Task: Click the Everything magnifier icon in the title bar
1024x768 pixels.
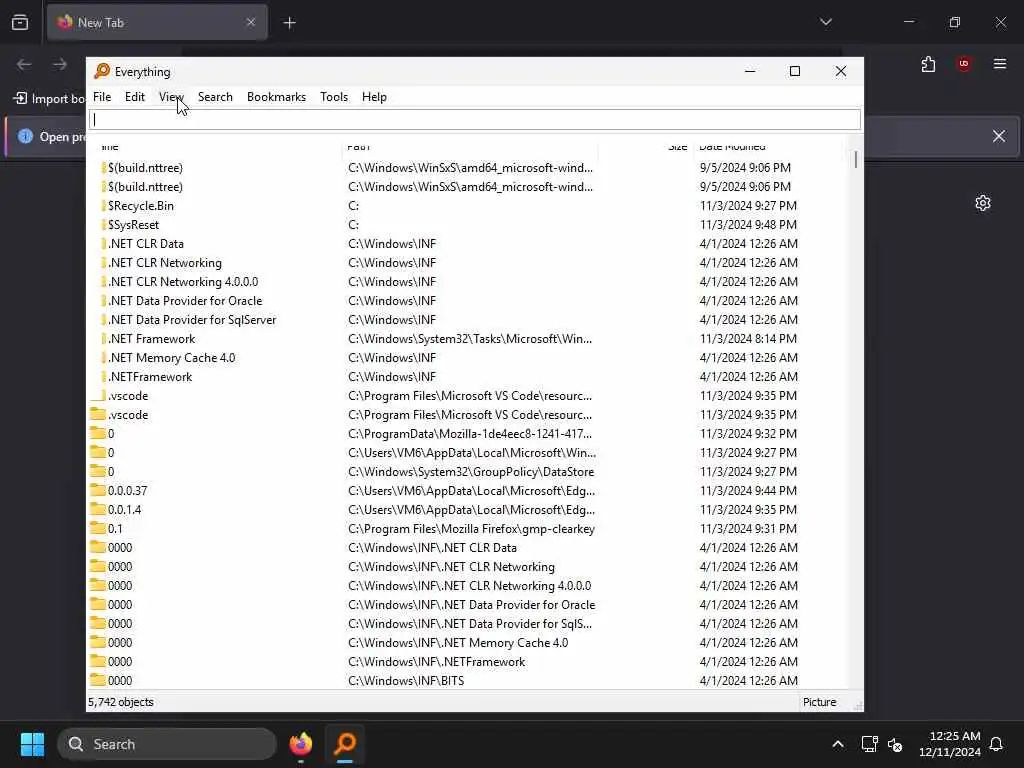Action: pos(102,71)
